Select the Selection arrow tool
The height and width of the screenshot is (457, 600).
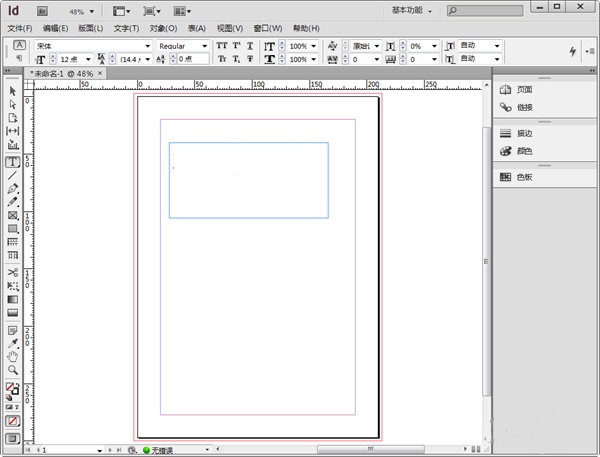13,91
